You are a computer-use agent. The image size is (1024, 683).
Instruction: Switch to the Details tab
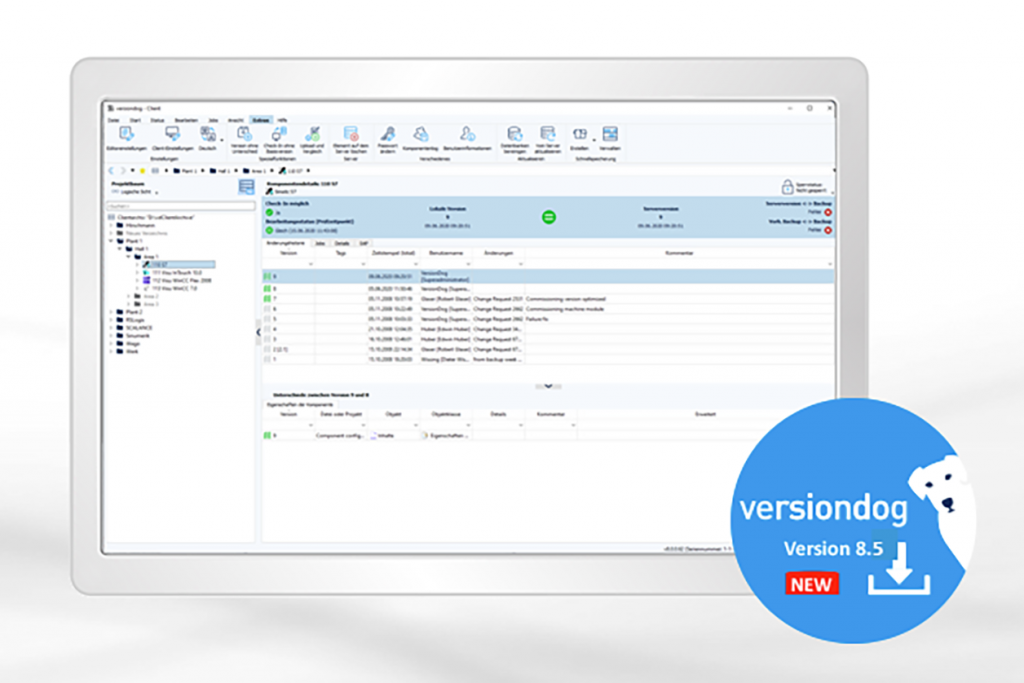341,243
